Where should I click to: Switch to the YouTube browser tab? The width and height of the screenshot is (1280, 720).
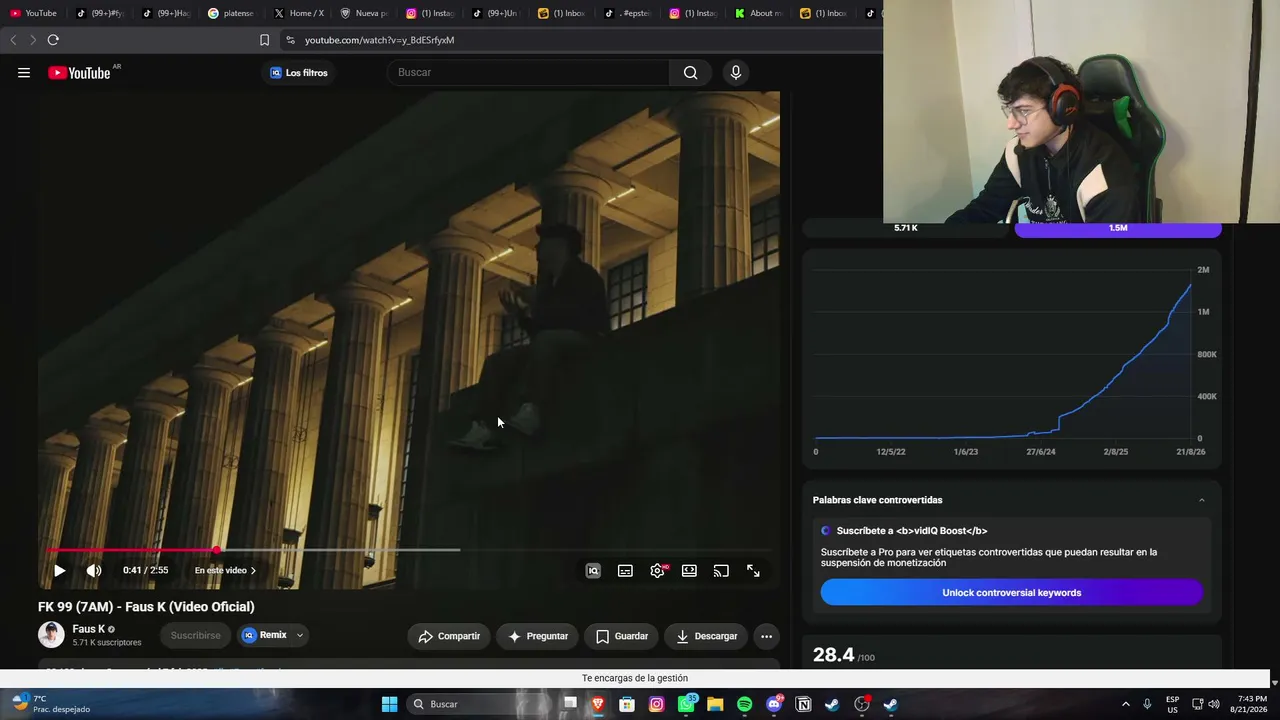pos(34,13)
